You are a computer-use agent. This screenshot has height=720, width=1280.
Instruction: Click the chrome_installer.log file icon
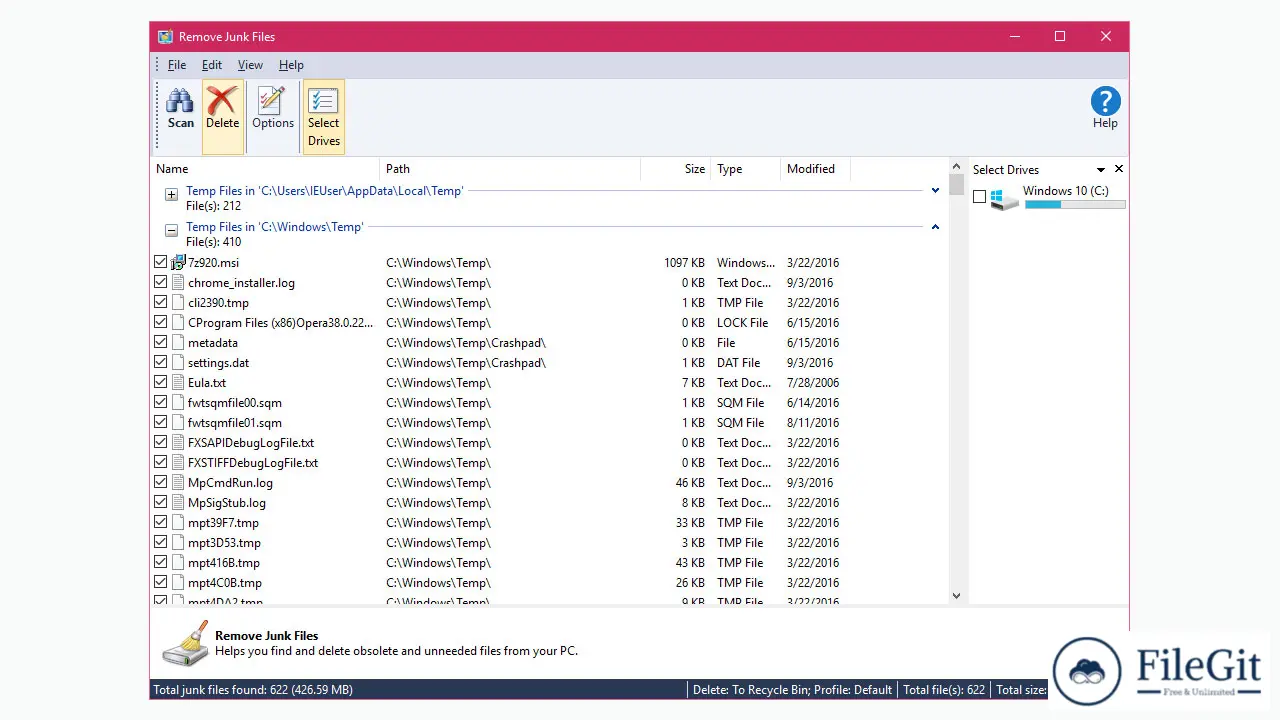pos(178,282)
